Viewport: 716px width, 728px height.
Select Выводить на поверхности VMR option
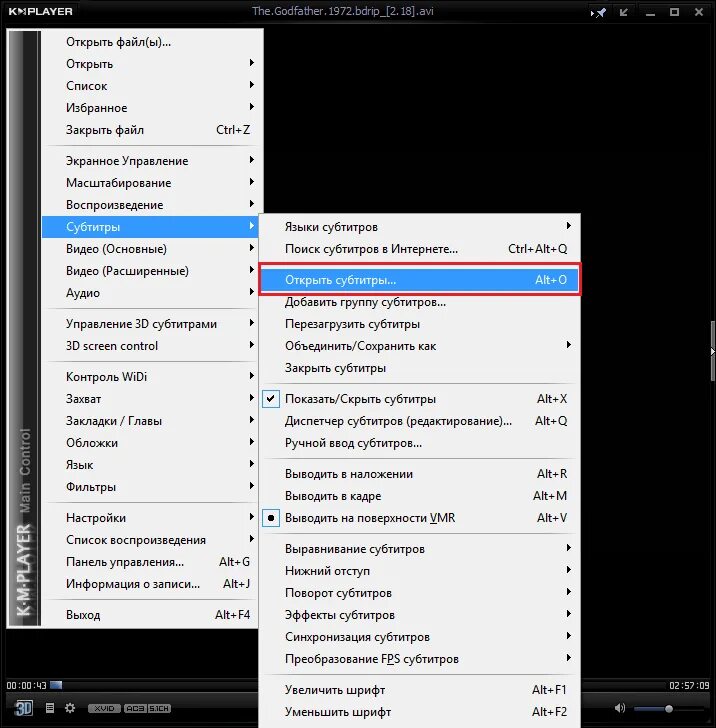(419, 518)
